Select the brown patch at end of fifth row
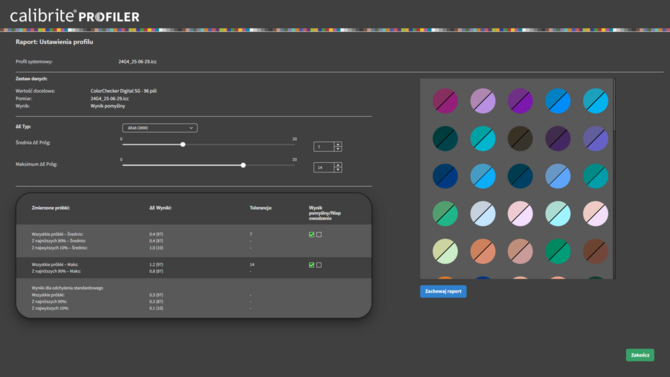670x377 pixels. pyautogui.click(x=596, y=251)
